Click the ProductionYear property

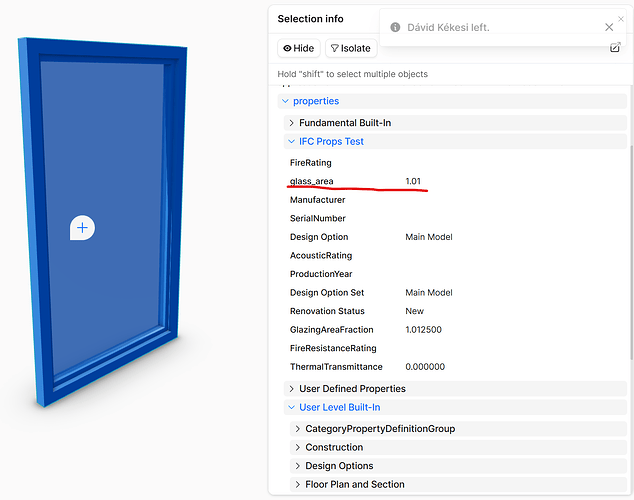coord(321,274)
